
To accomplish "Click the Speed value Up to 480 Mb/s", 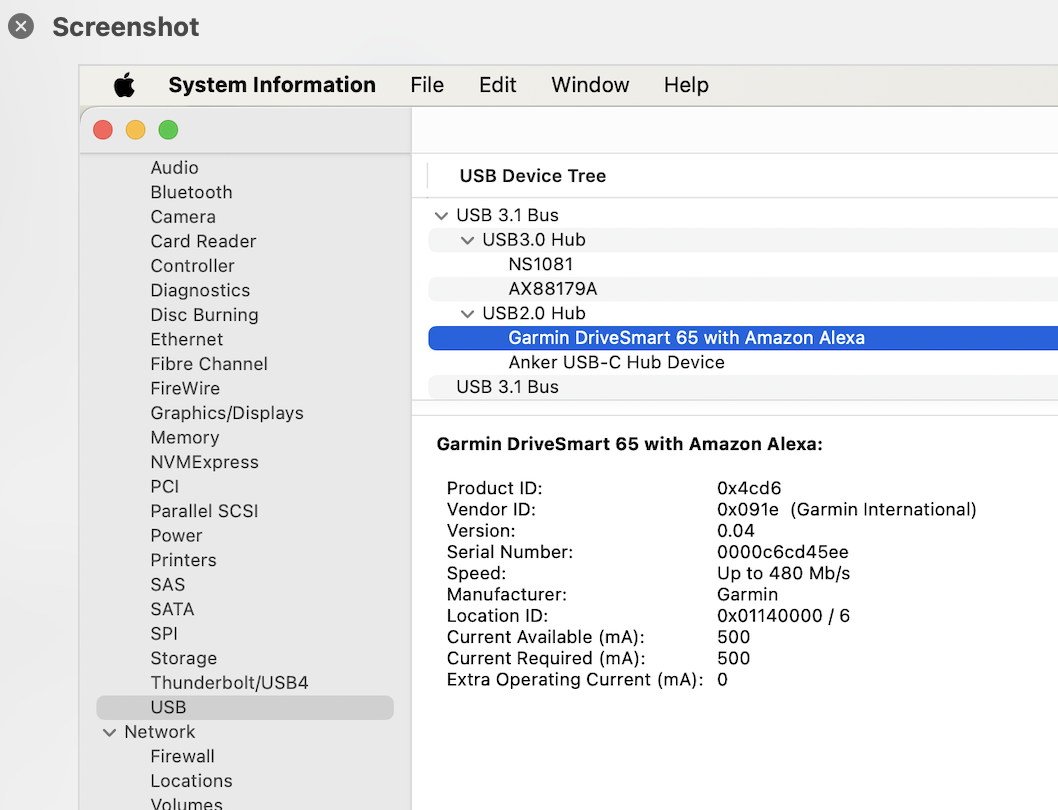I will coord(783,573).
